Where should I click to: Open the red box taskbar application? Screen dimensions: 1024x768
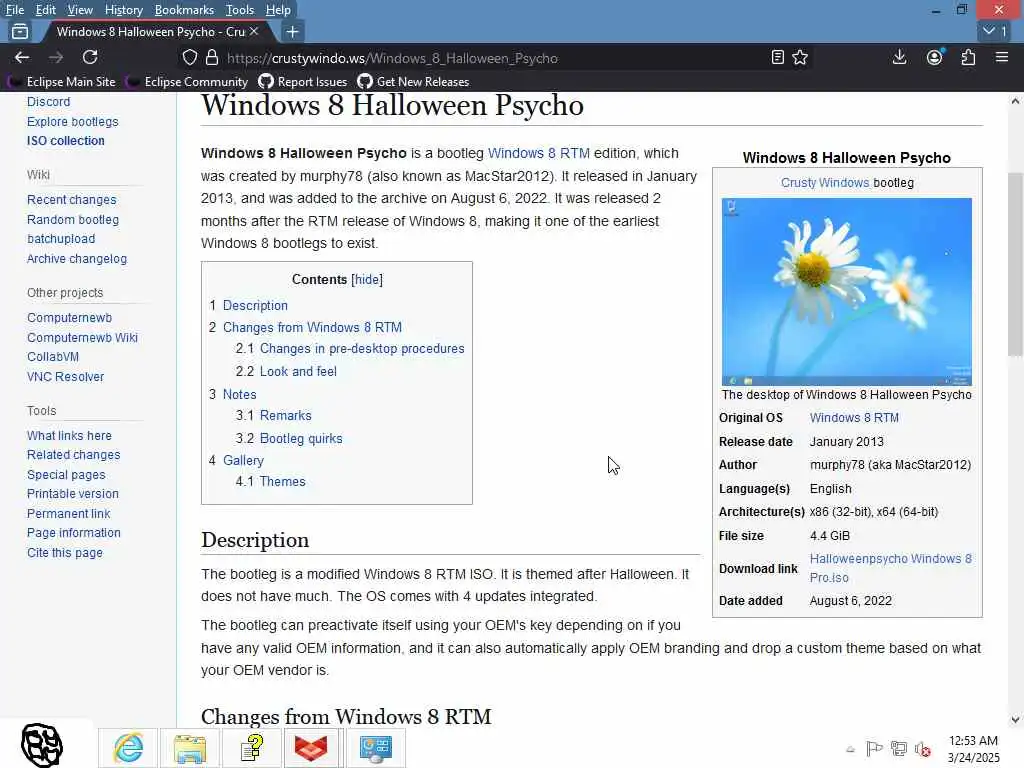tap(312, 748)
